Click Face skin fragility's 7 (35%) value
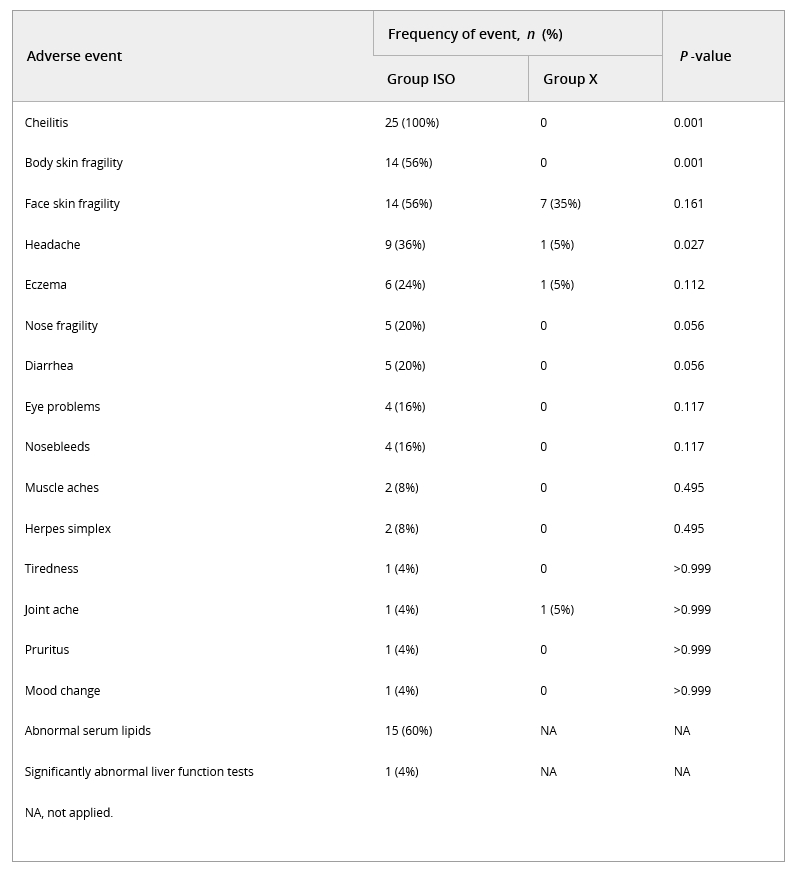 (560, 204)
